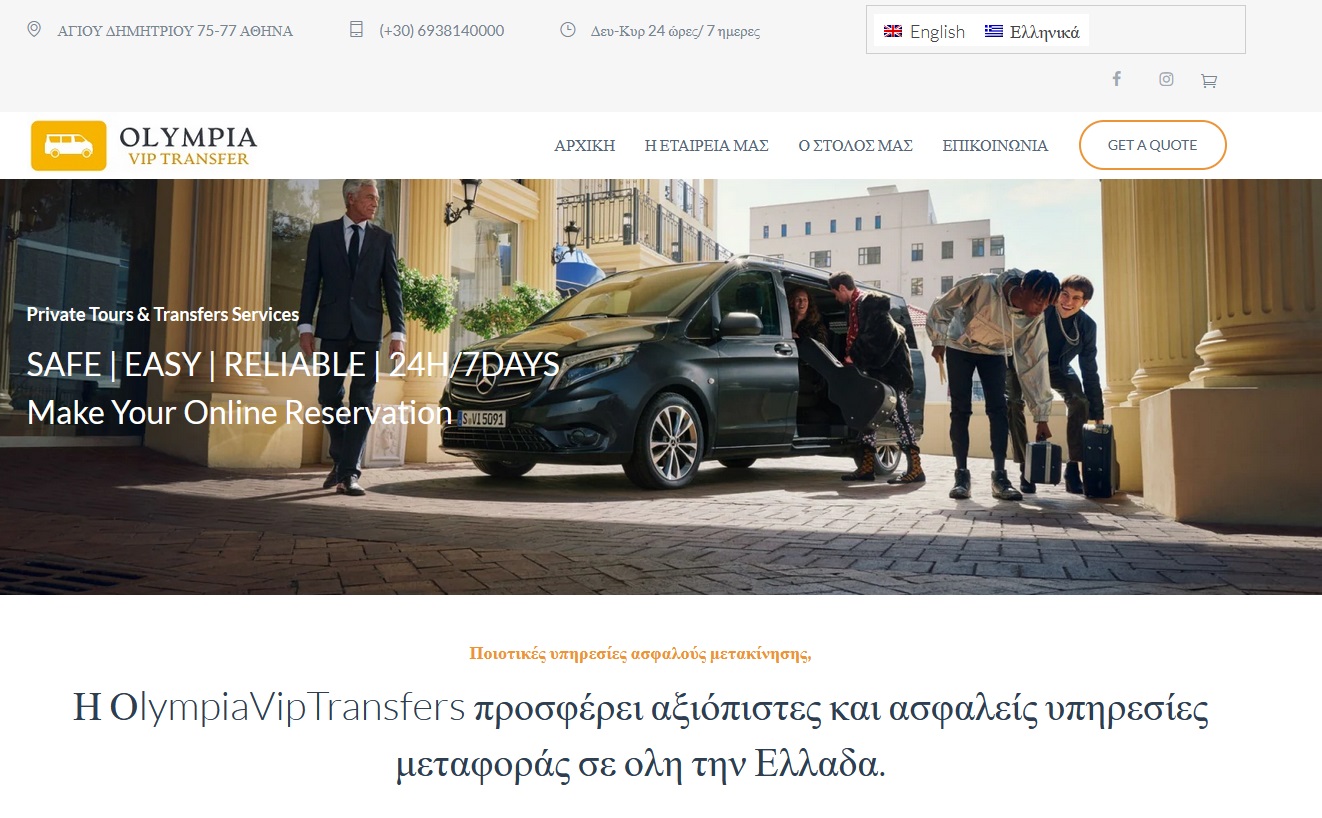Click the phone device icon

pos(356,30)
